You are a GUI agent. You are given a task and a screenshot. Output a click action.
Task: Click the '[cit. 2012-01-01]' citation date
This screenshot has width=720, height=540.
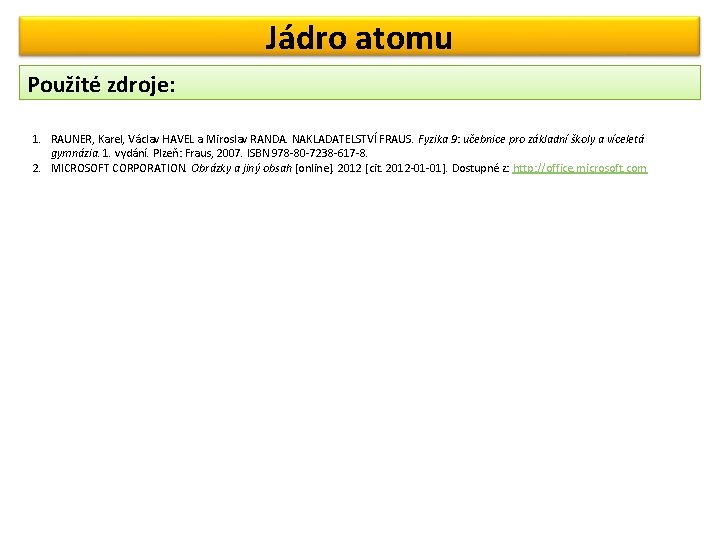406,168
